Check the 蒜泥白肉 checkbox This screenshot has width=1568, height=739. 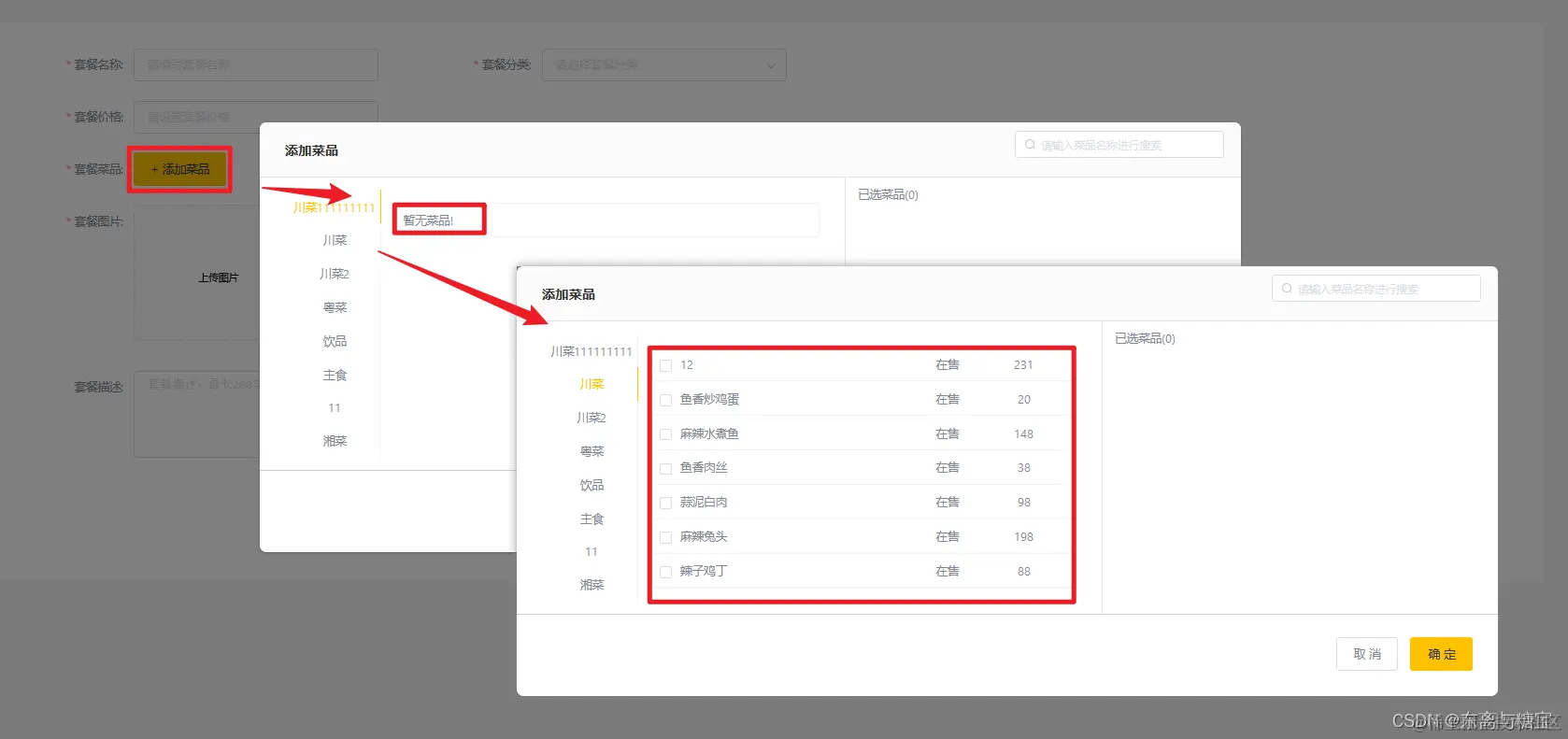pyautogui.click(x=666, y=503)
